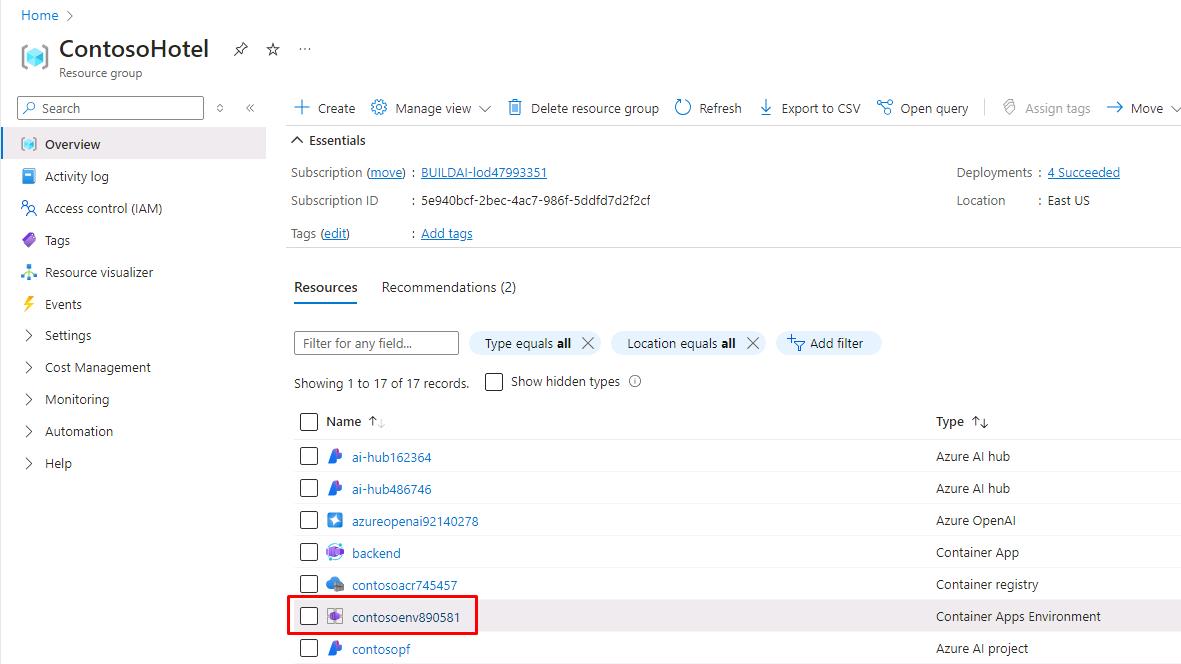Screen dimensions: 1181x664
Task: Switch to the Resources tab
Action: coord(325,288)
